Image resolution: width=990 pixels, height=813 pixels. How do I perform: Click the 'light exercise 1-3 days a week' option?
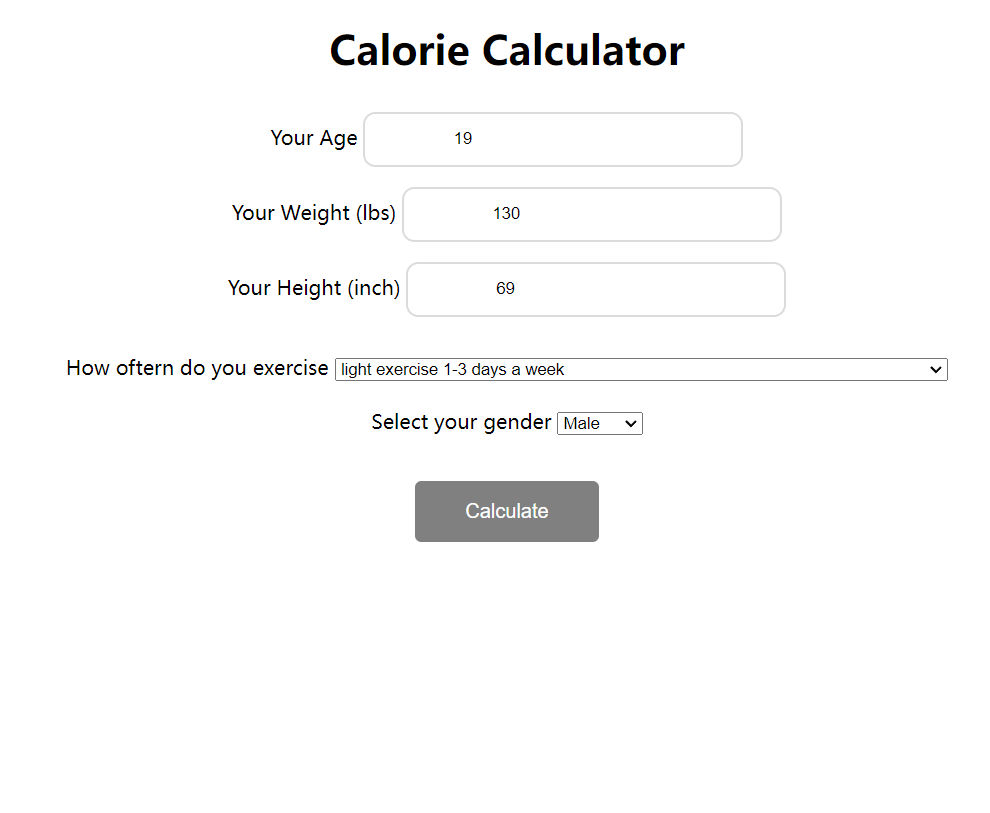click(x=452, y=369)
